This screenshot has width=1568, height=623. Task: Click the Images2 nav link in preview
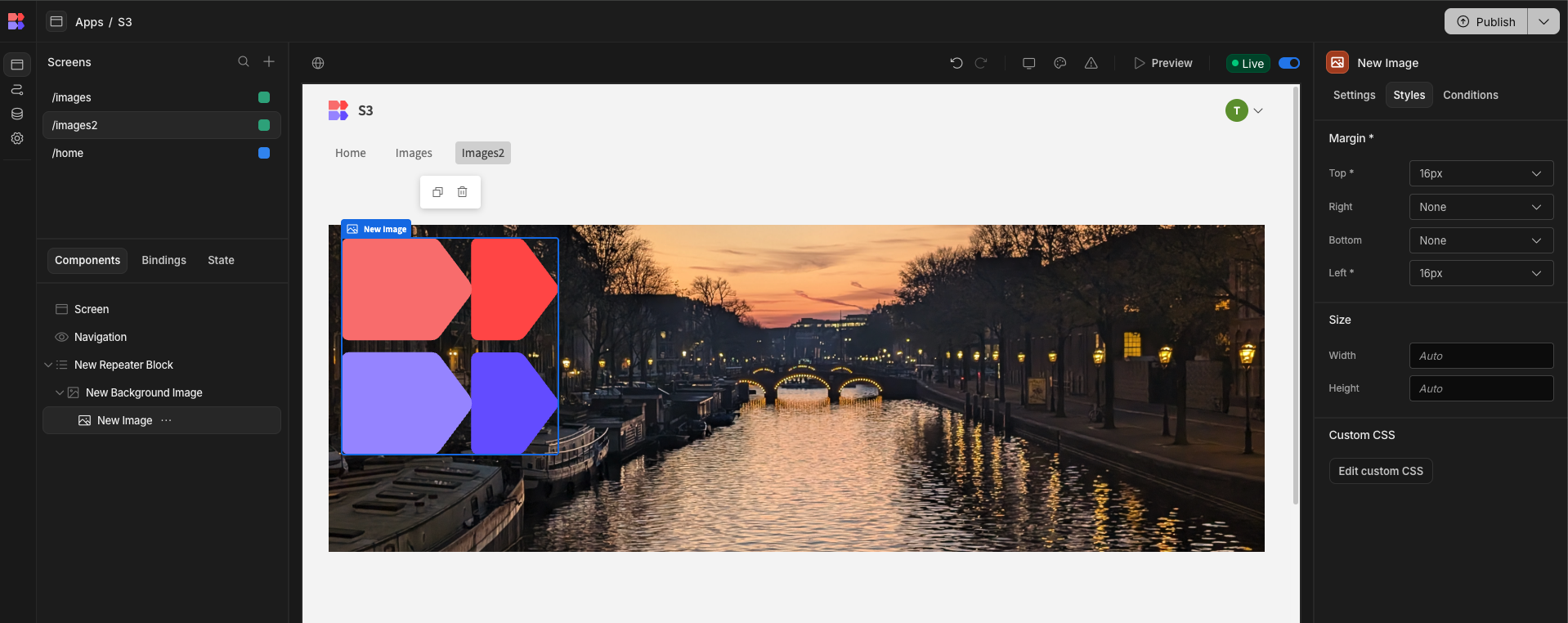point(483,153)
